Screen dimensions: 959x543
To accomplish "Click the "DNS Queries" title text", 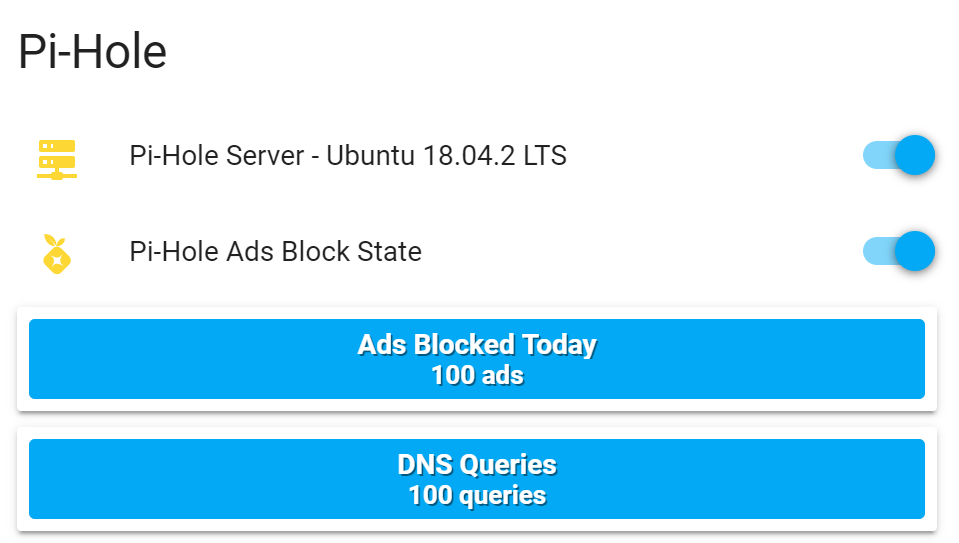I will (x=477, y=465).
